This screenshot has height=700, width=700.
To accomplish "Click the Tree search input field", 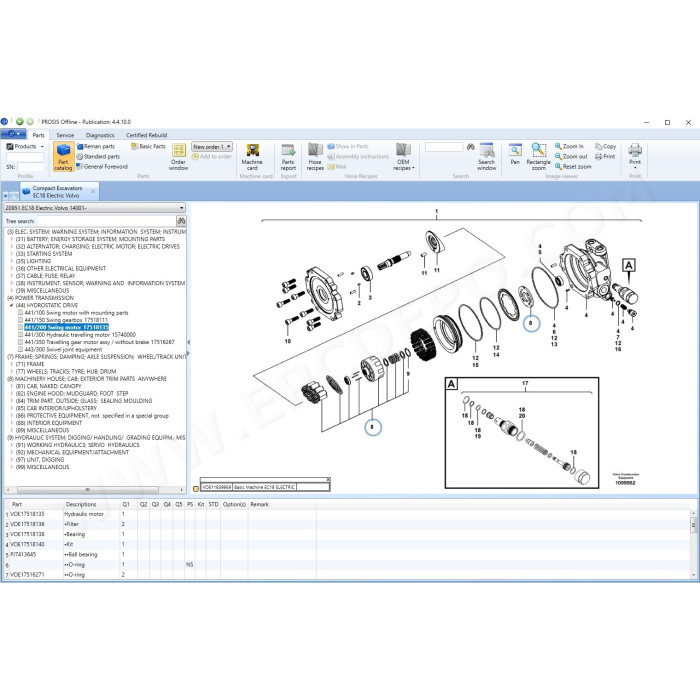I will [105, 221].
